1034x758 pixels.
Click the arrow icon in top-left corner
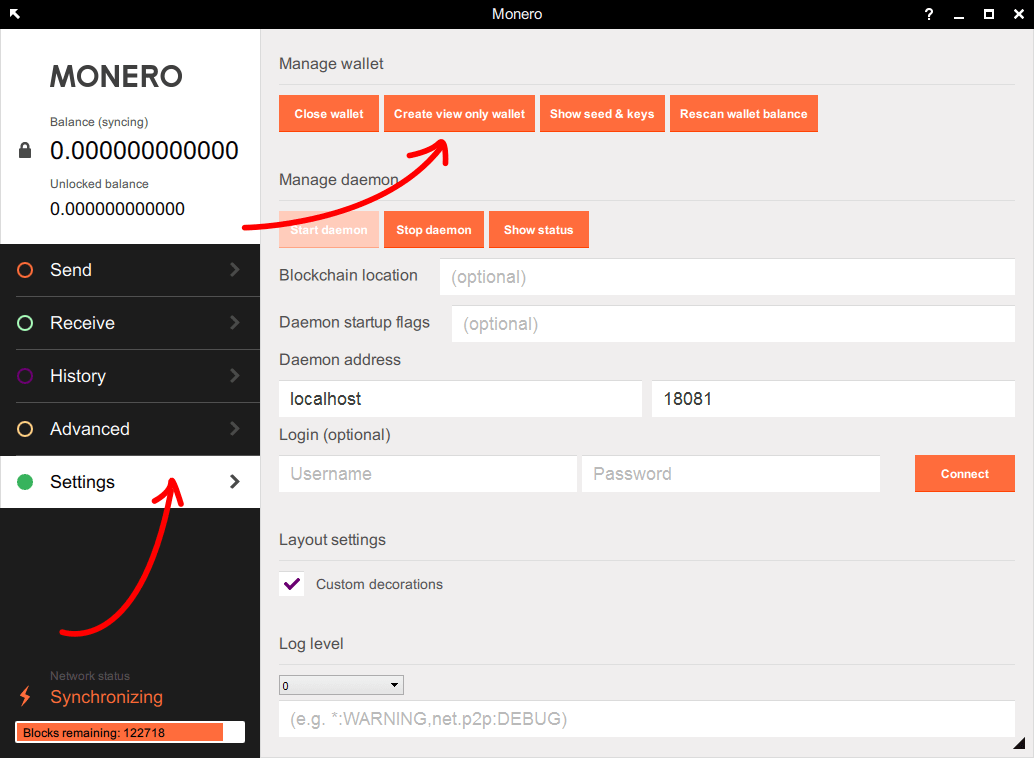click(15, 14)
